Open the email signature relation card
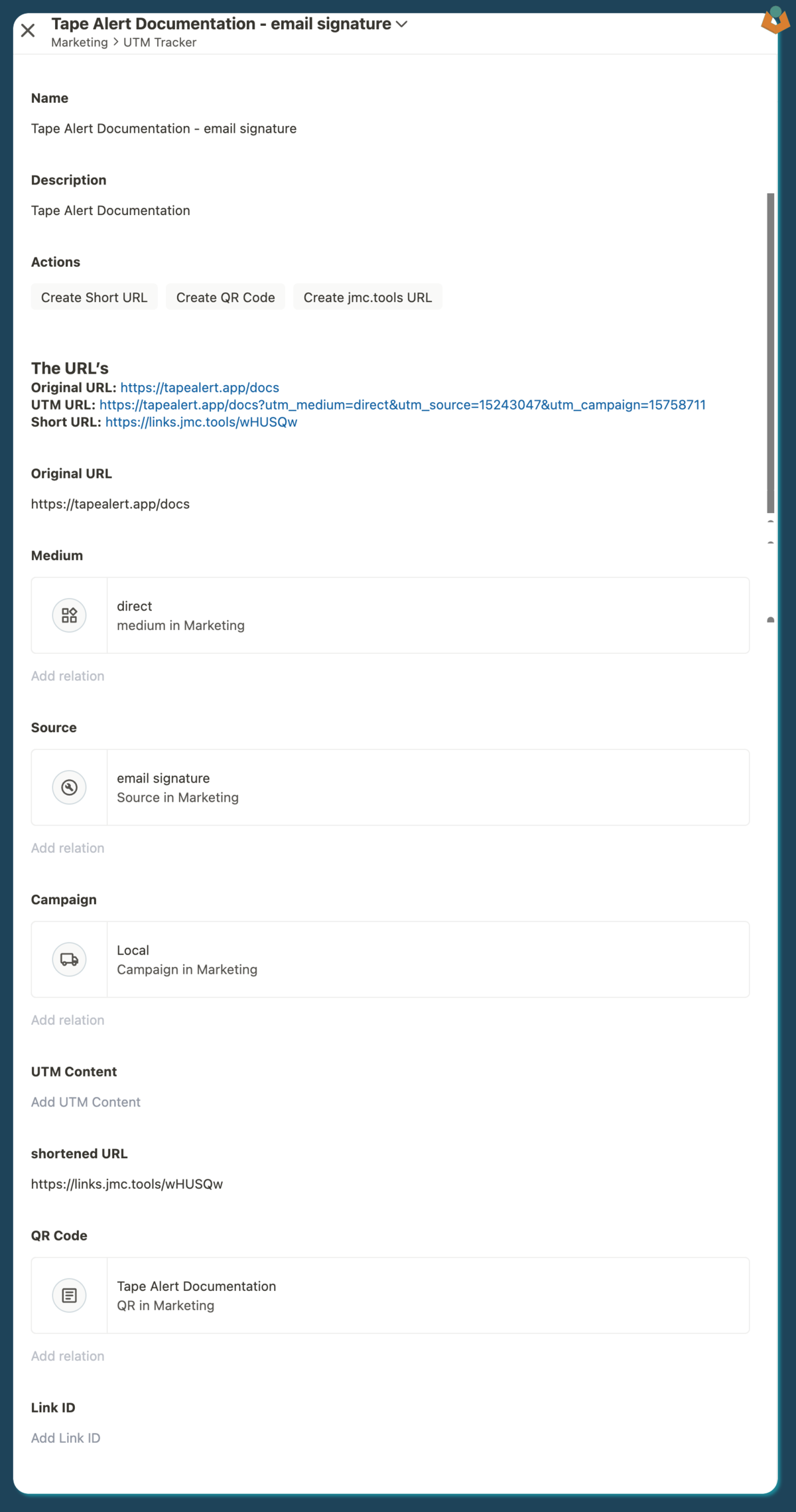Viewport: 796px width, 1512px height. click(x=390, y=787)
